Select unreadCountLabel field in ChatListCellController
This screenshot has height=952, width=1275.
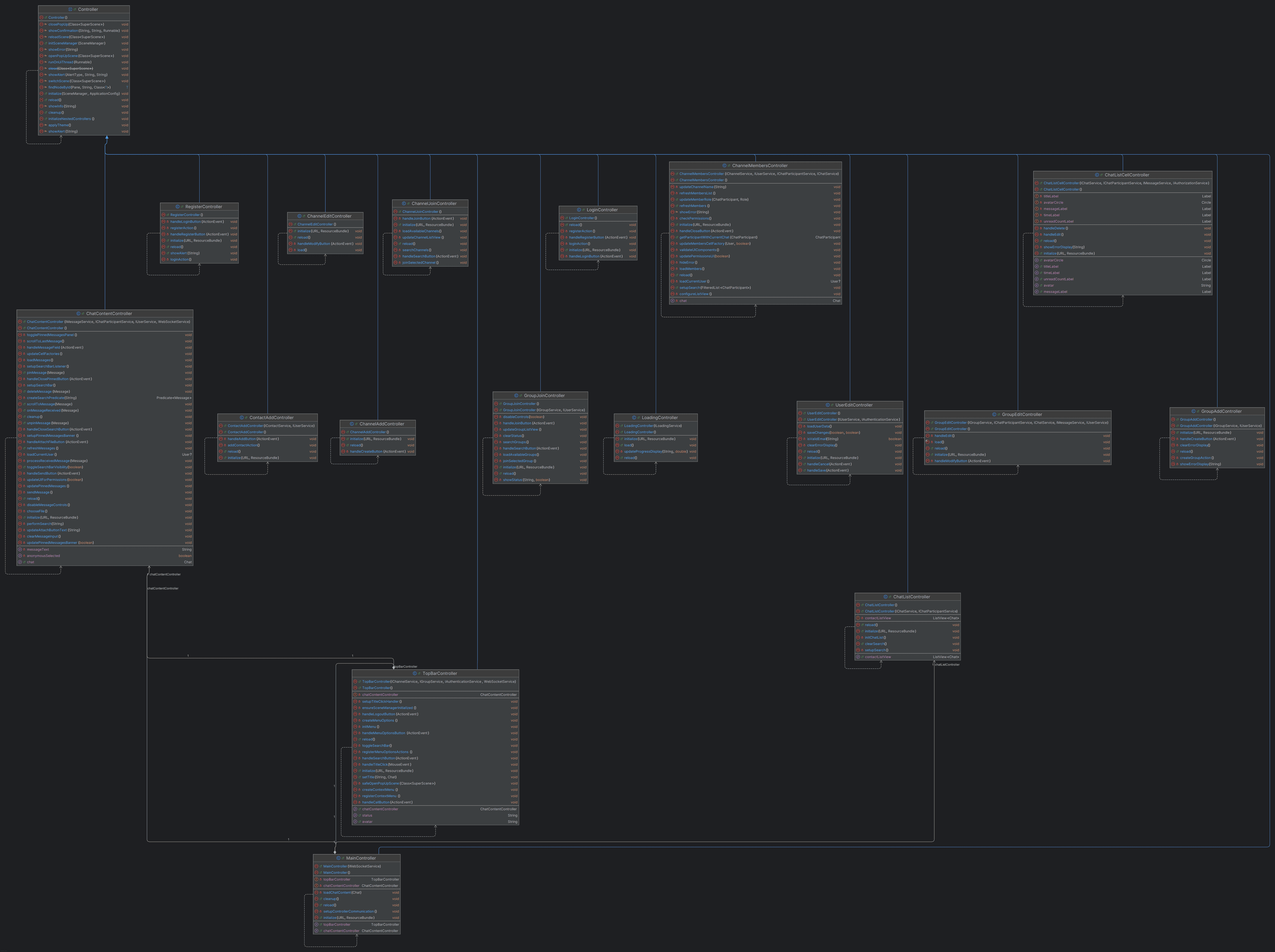coord(1059,221)
